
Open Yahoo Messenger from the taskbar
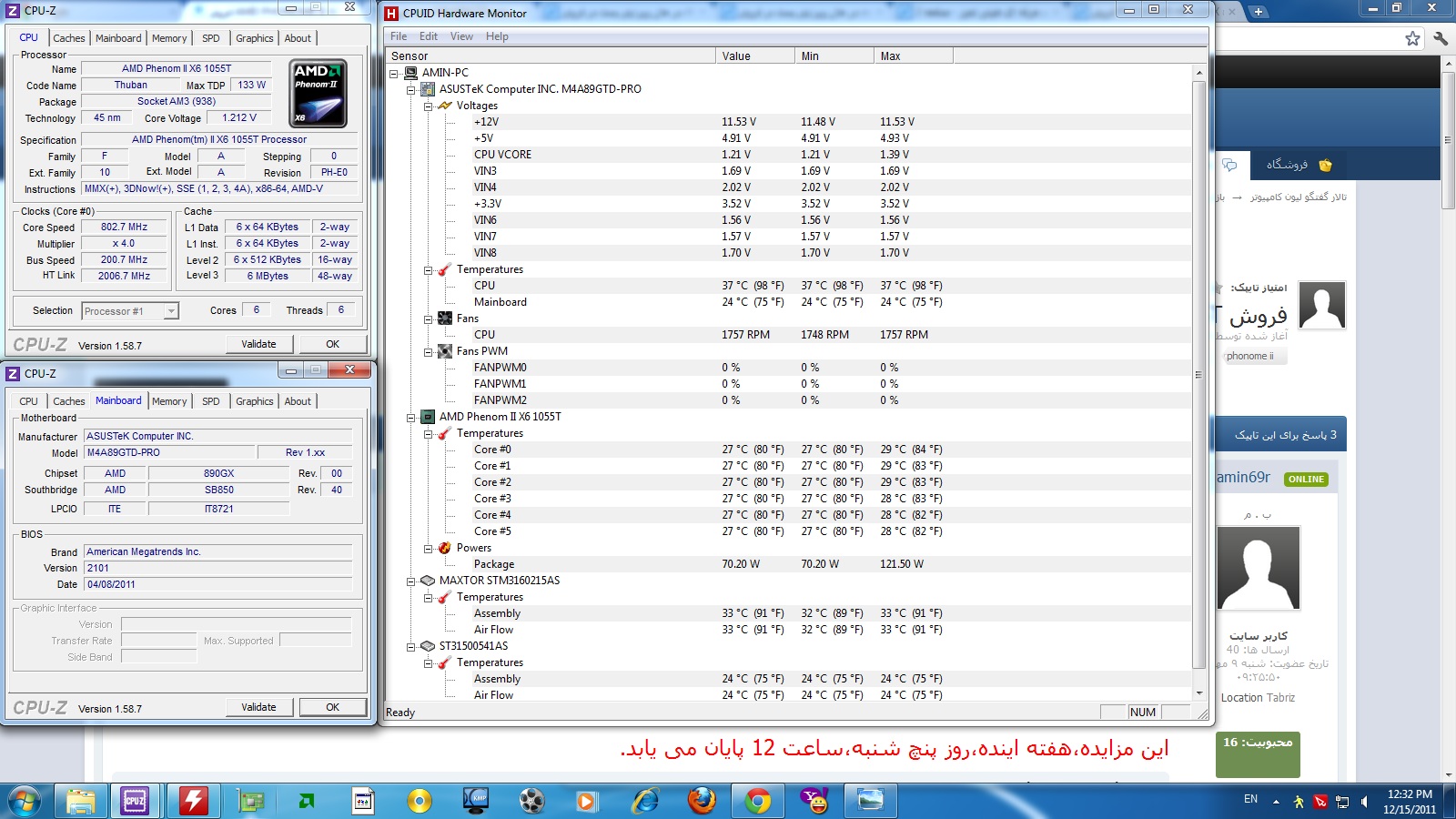(814, 801)
